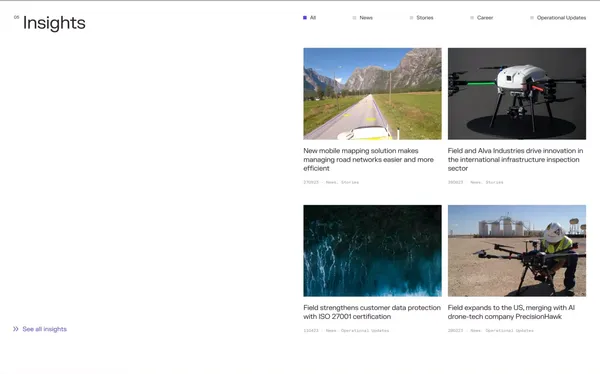Screen dimensions: 600x374
Task: Filter insights by Operational Updates
Action: [558, 18]
